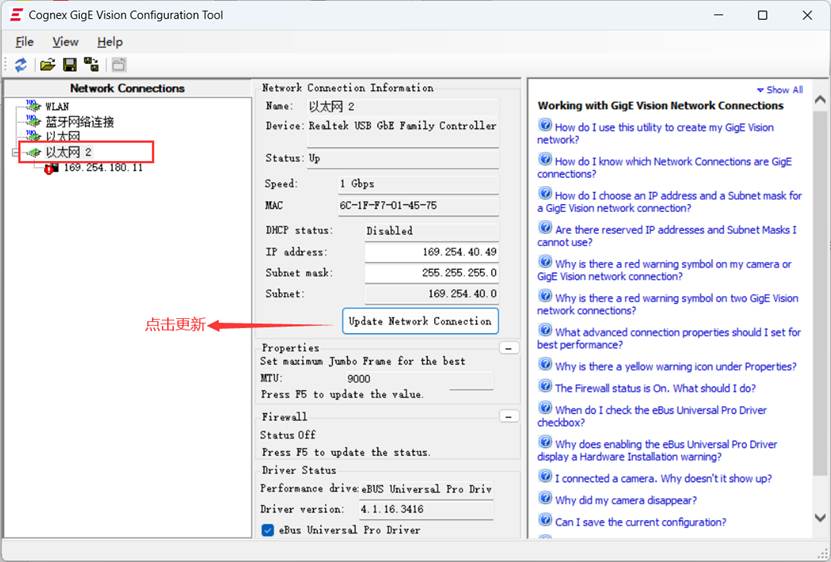This screenshot has height=562, width=831.
Task: Click the network devices toolbar icon
Action: [x=91, y=65]
